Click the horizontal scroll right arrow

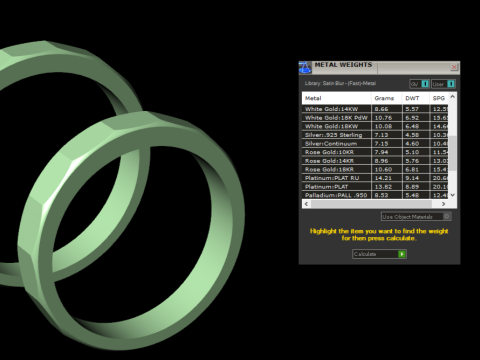pos(443,204)
